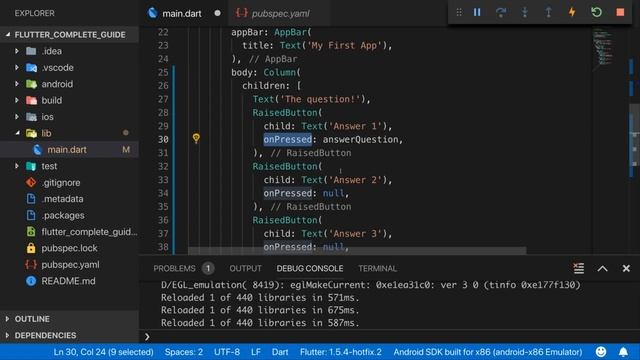Open the OUTPUT panel tab
The width and height of the screenshot is (640, 360).
245,268
